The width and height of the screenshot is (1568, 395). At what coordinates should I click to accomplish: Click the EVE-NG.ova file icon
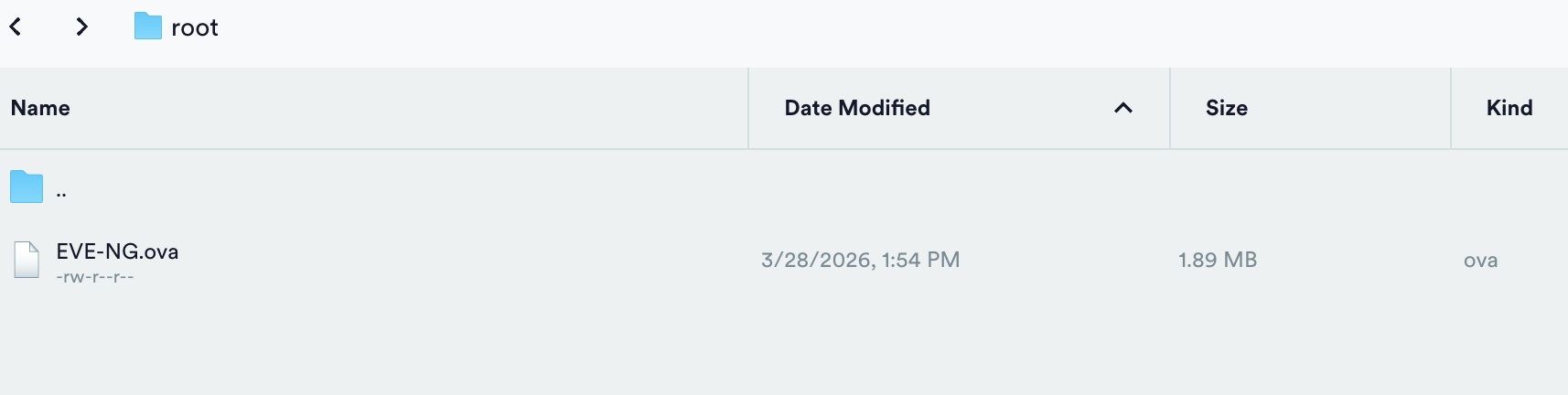27,260
